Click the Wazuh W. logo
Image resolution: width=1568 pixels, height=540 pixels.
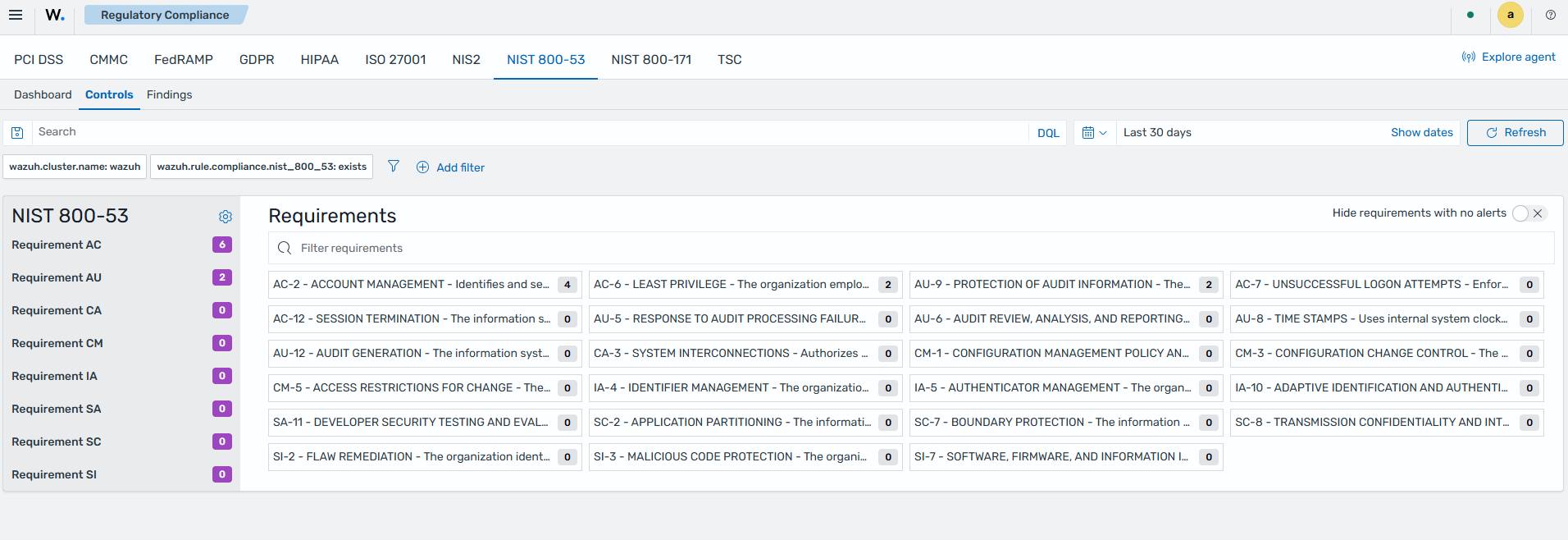(x=55, y=15)
